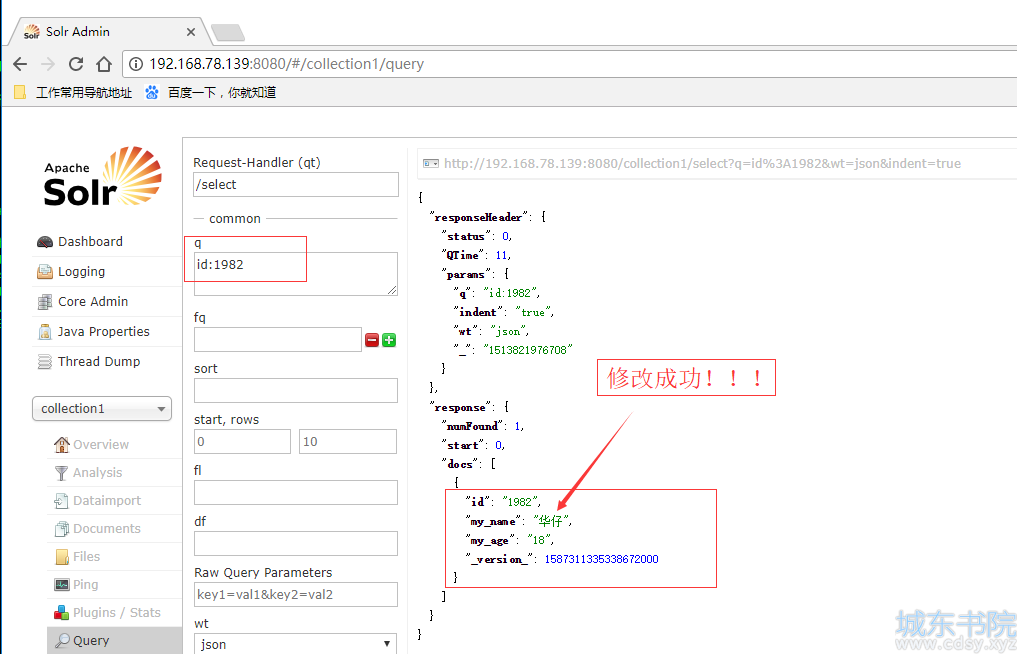Open the Dashboard page
The image size is (1017, 654).
click(x=90, y=241)
